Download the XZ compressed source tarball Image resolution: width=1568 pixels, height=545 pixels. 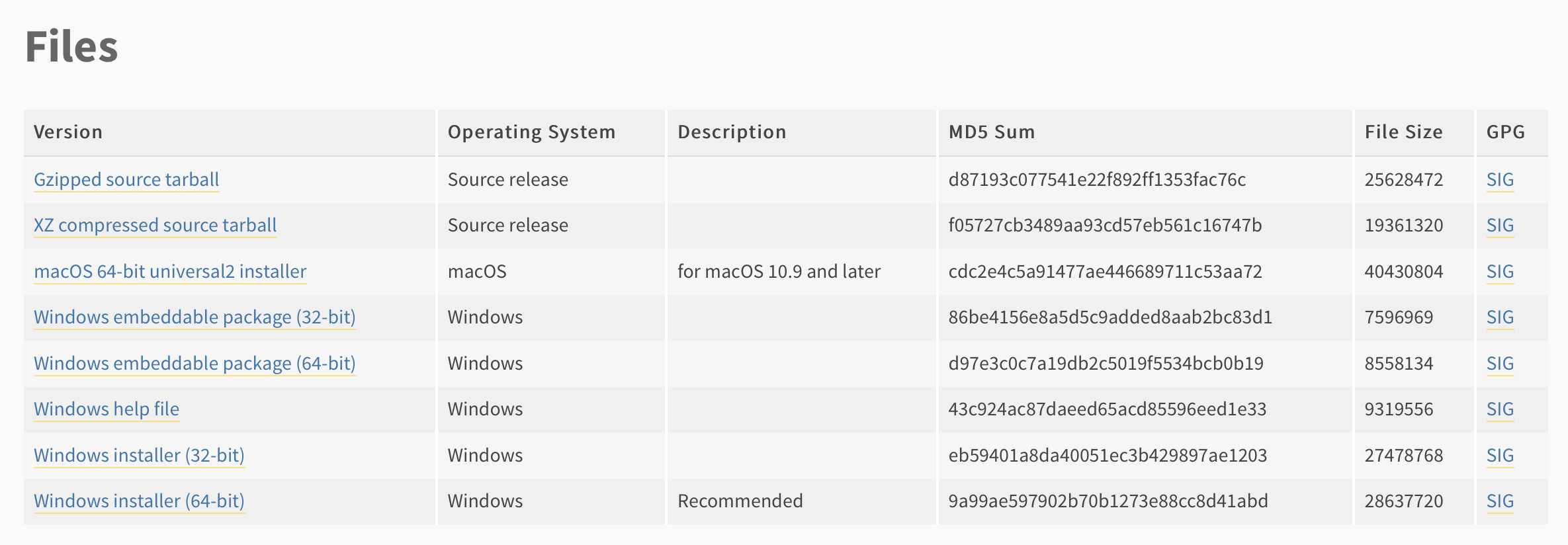tap(155, 226)
